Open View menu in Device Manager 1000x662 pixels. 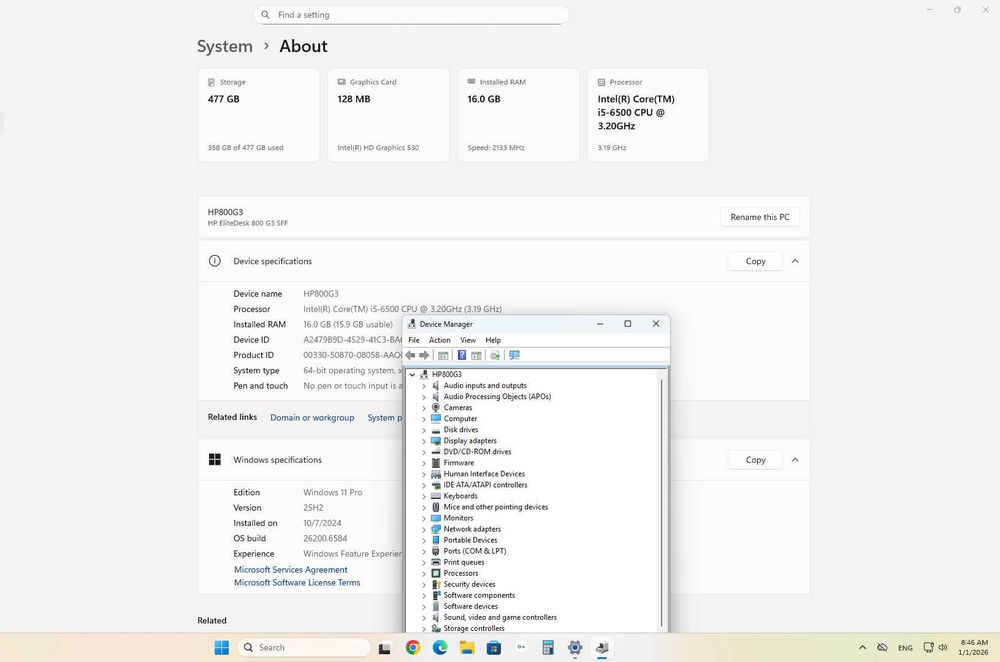pos(468,340)
